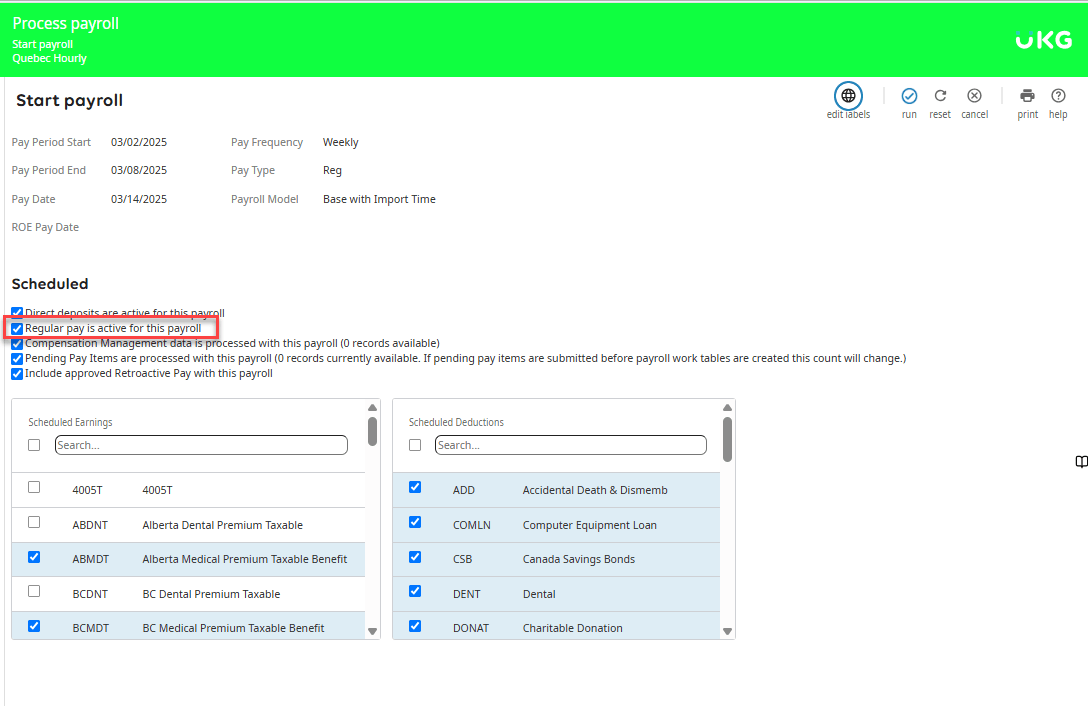1088x706 pixels.
Task: Toggle Compensation Management data checkbox
Action: point(17,344)
